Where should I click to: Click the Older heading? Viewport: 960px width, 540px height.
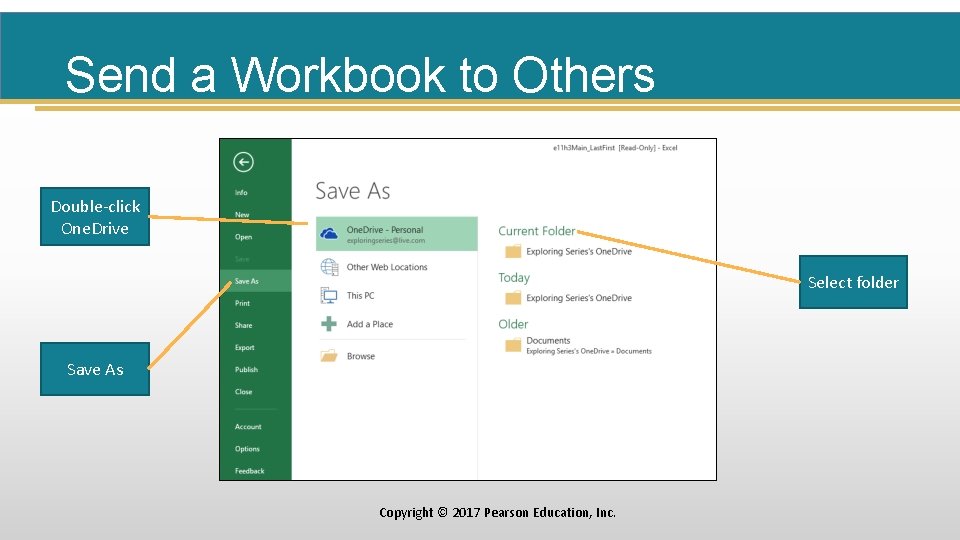[x=512, y=324]
